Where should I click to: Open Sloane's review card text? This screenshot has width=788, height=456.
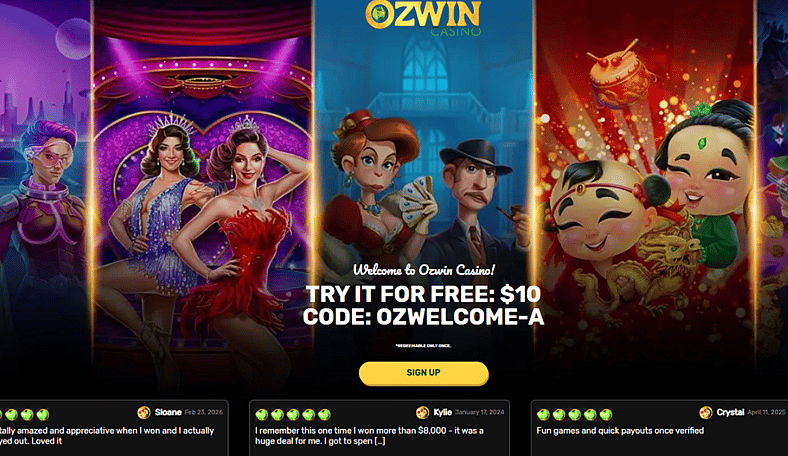pos(107,436)
